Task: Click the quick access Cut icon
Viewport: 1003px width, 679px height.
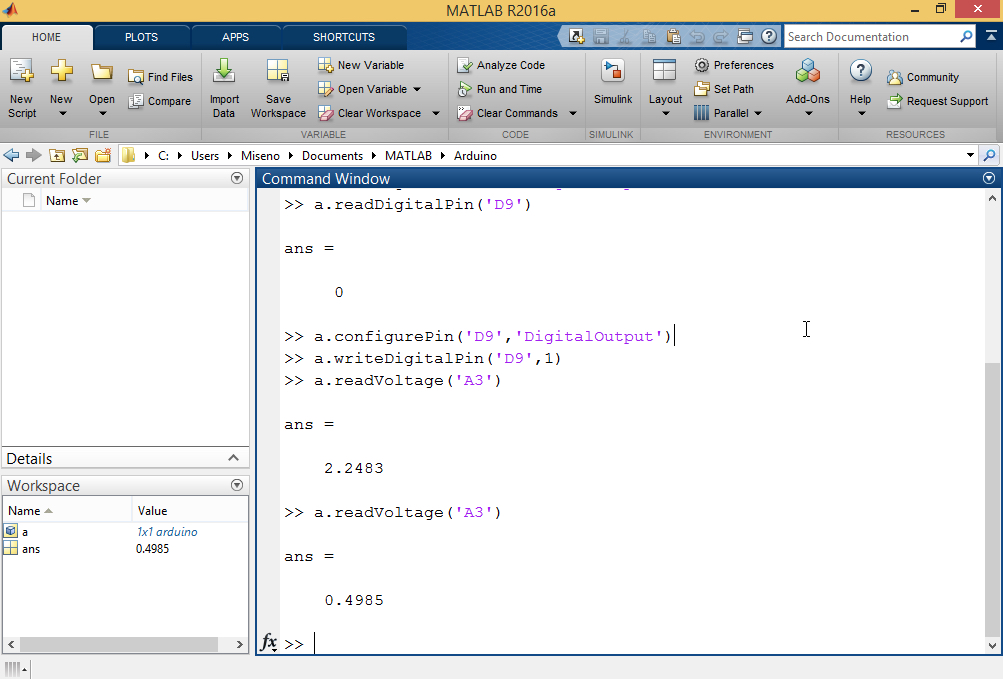Action: [x=625, y=36]
